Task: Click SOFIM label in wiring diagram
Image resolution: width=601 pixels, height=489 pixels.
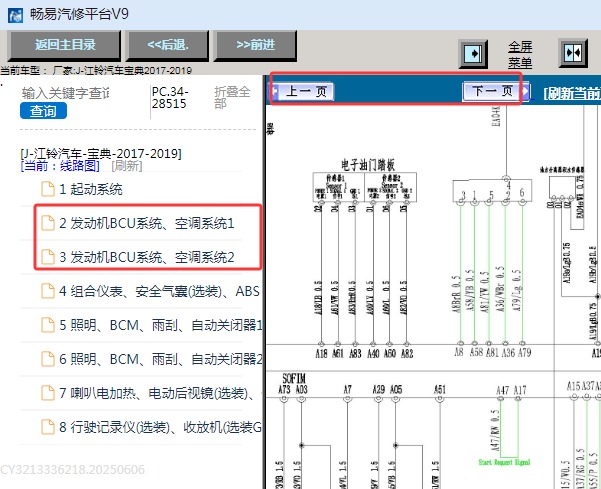Action: tap(294, 379)
